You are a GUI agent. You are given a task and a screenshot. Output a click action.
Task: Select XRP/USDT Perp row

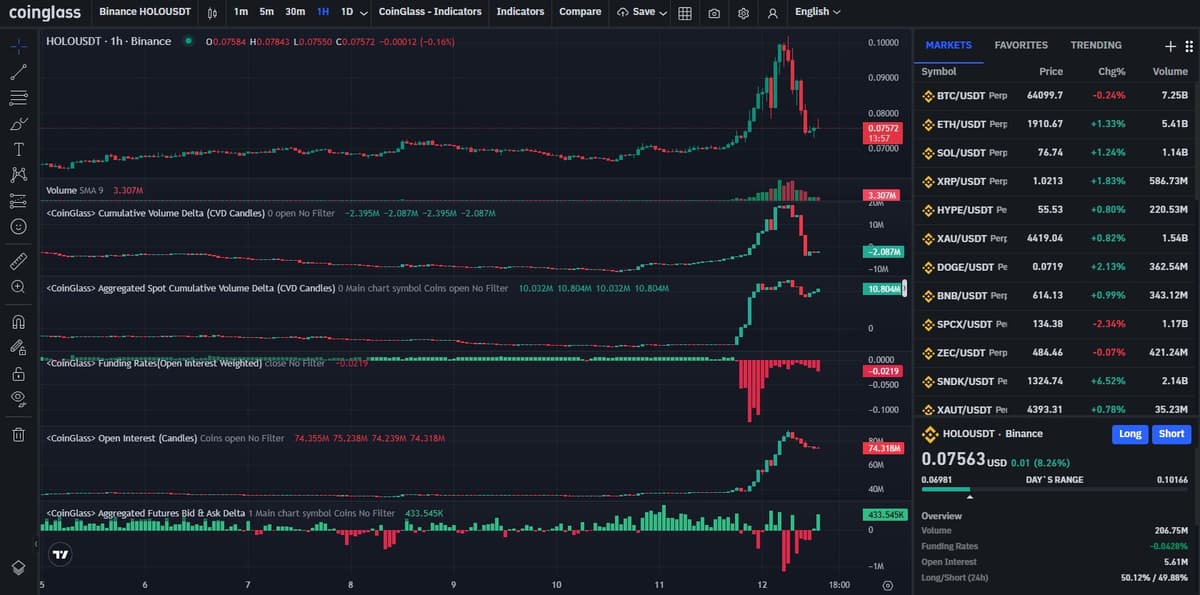point(1055,181)
